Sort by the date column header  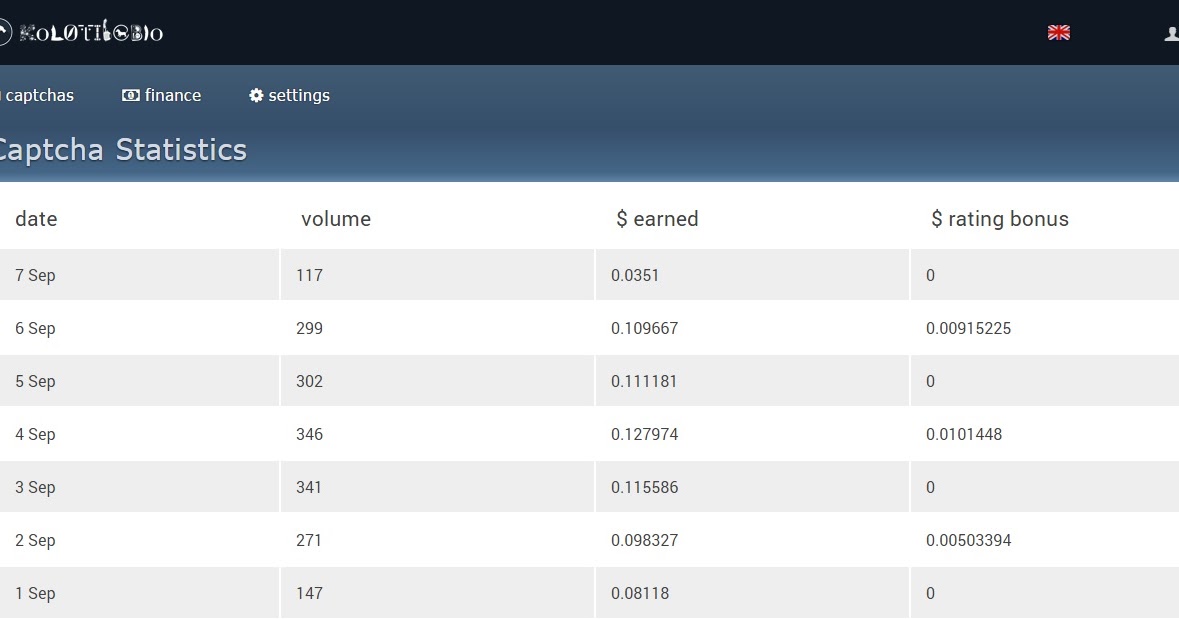36,219
